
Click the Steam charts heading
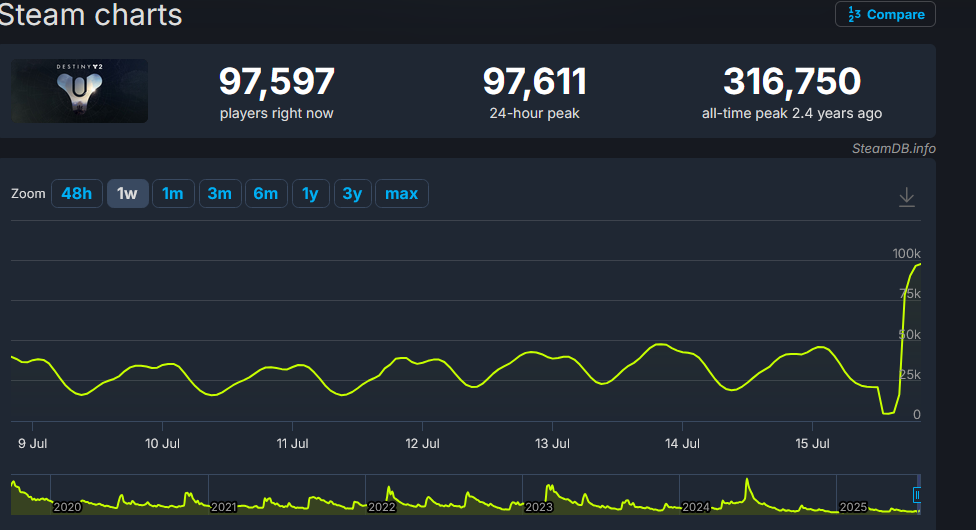point(91,14)
